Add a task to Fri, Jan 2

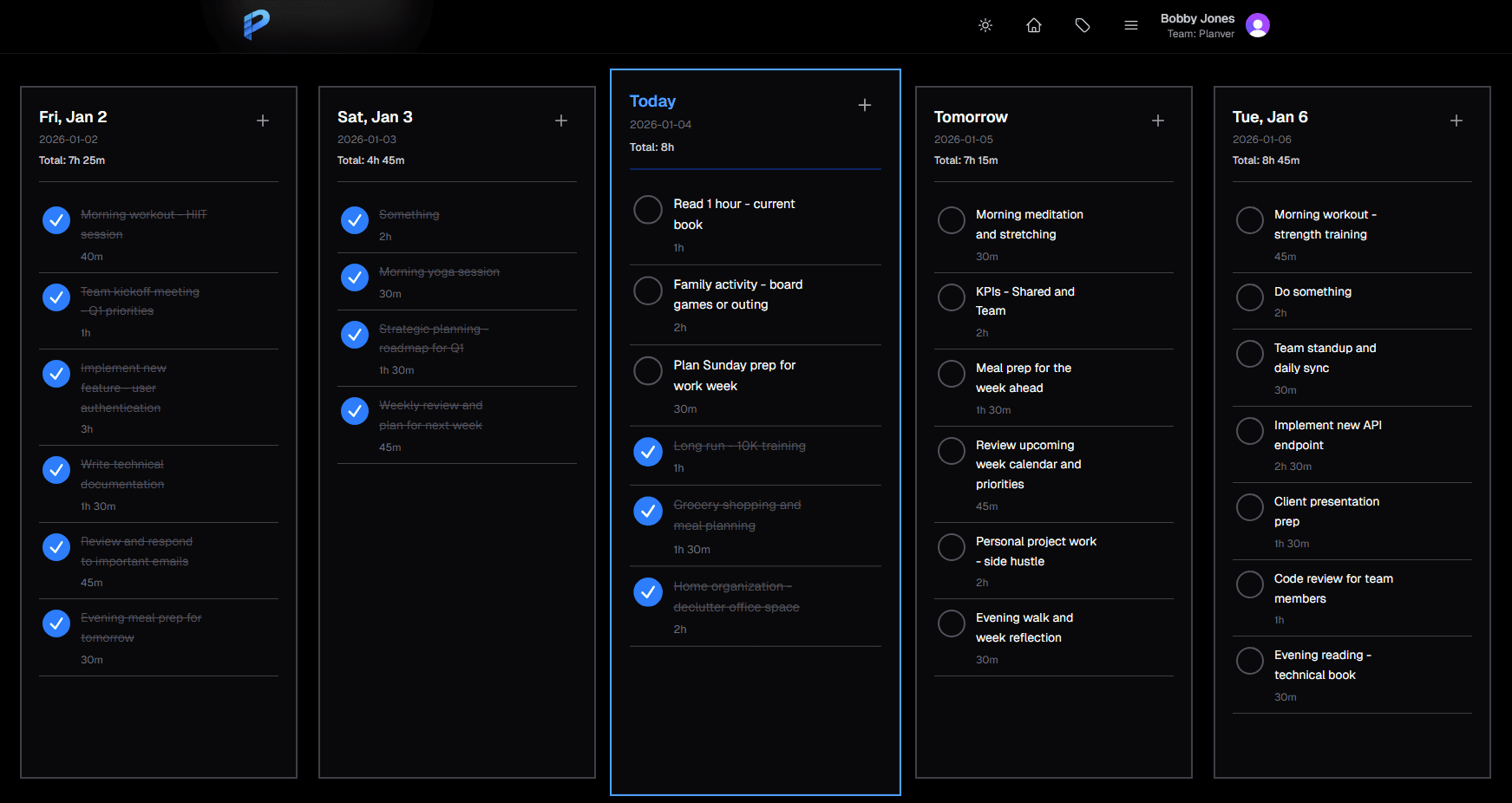pyautogui.click(x=263, y=121)
